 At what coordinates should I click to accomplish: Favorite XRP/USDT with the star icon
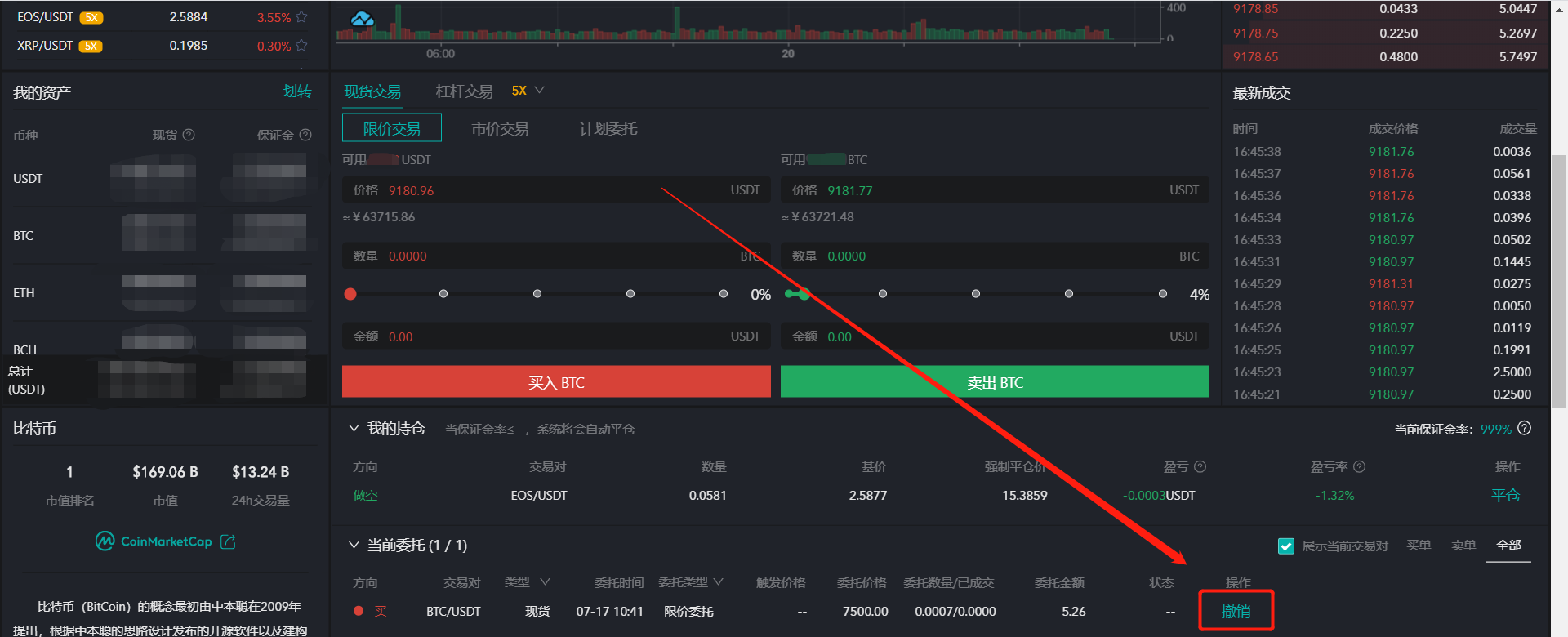pyautogui.click(x=301, y=46)
